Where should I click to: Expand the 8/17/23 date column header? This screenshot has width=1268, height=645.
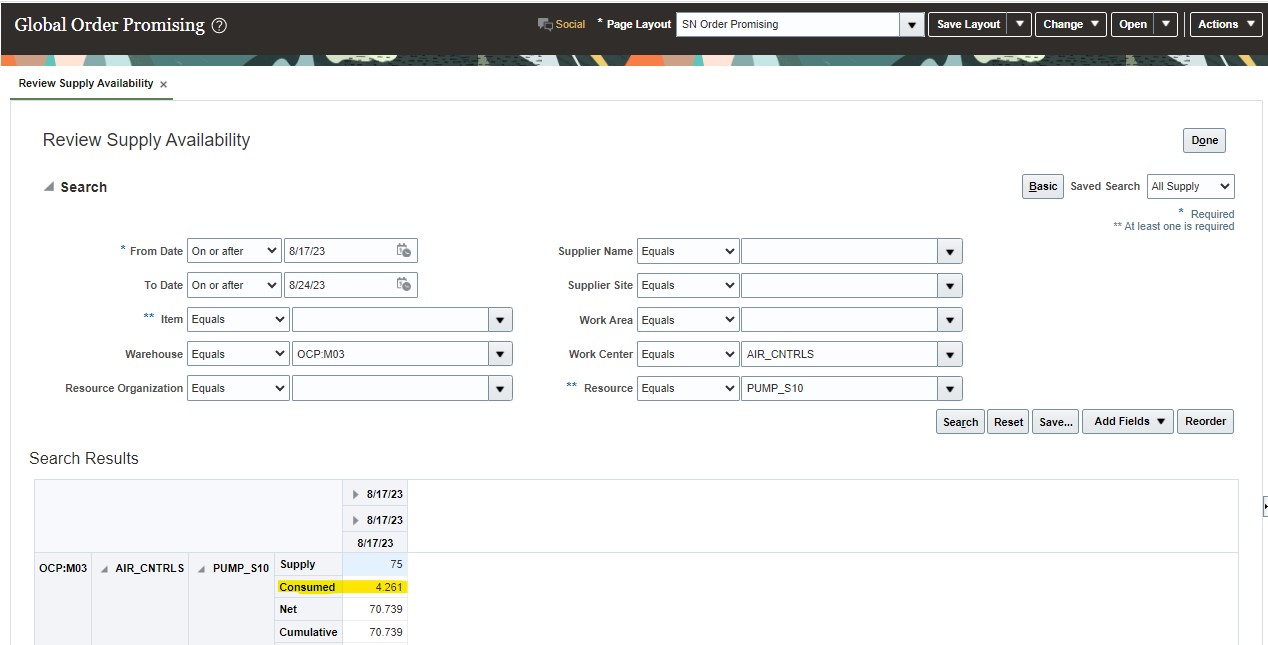356,493
